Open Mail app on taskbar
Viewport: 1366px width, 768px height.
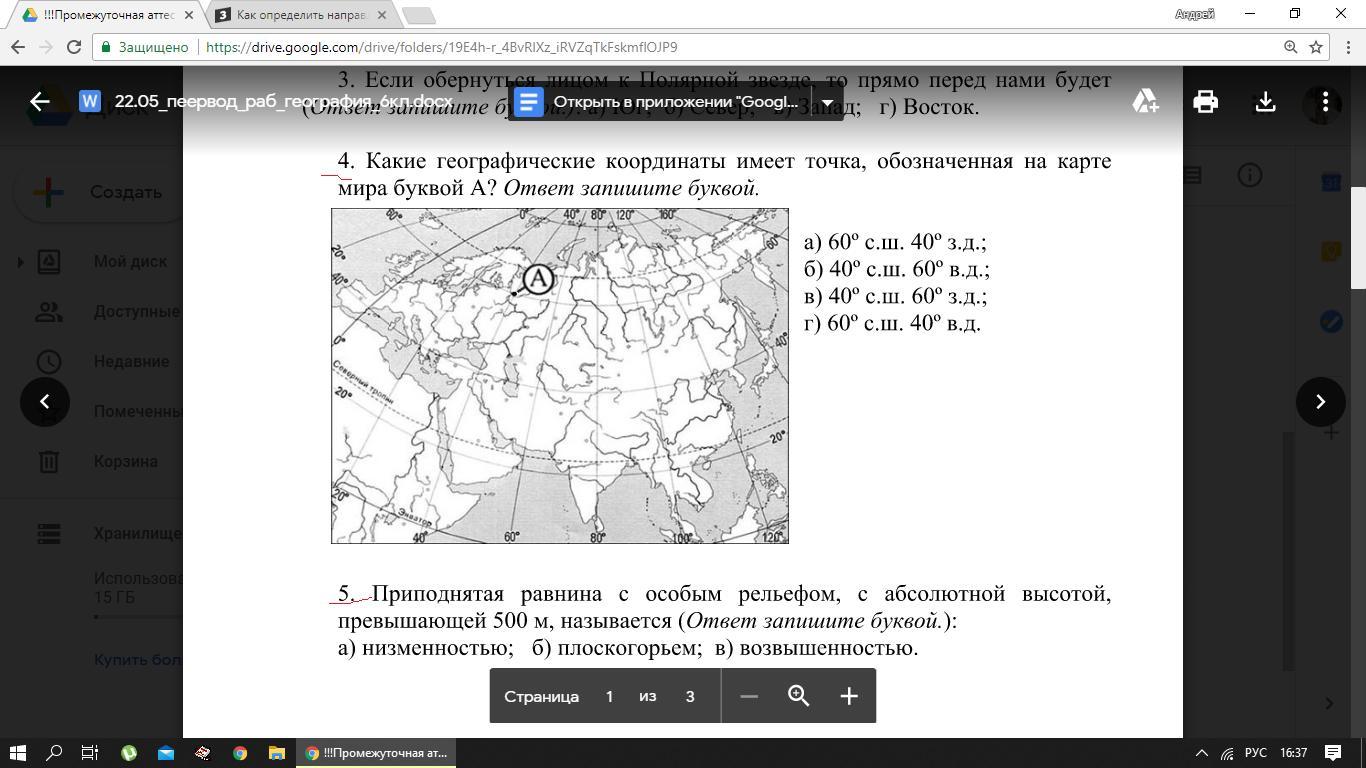(x=165, y=753)
